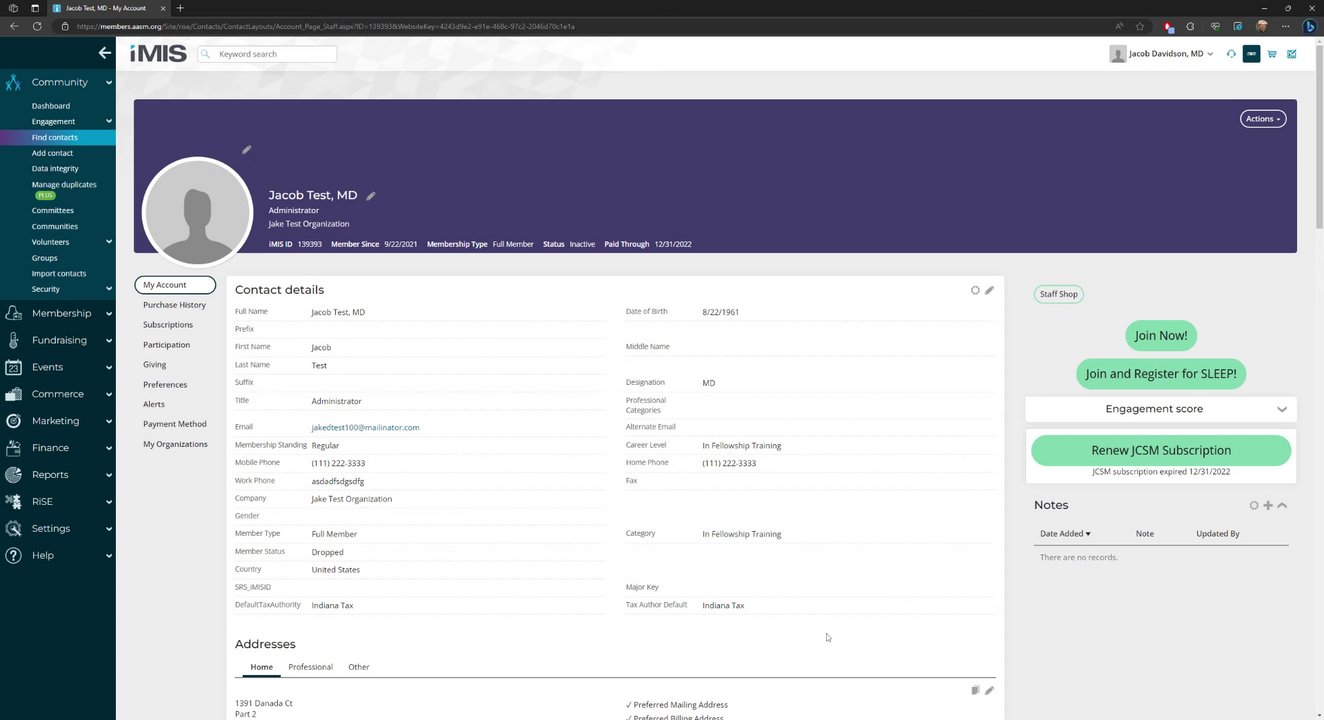Image resolution: width=1324 pixels, height=720 pixels.
Task: Click the Keyword search field
Action: coord(267,54)
